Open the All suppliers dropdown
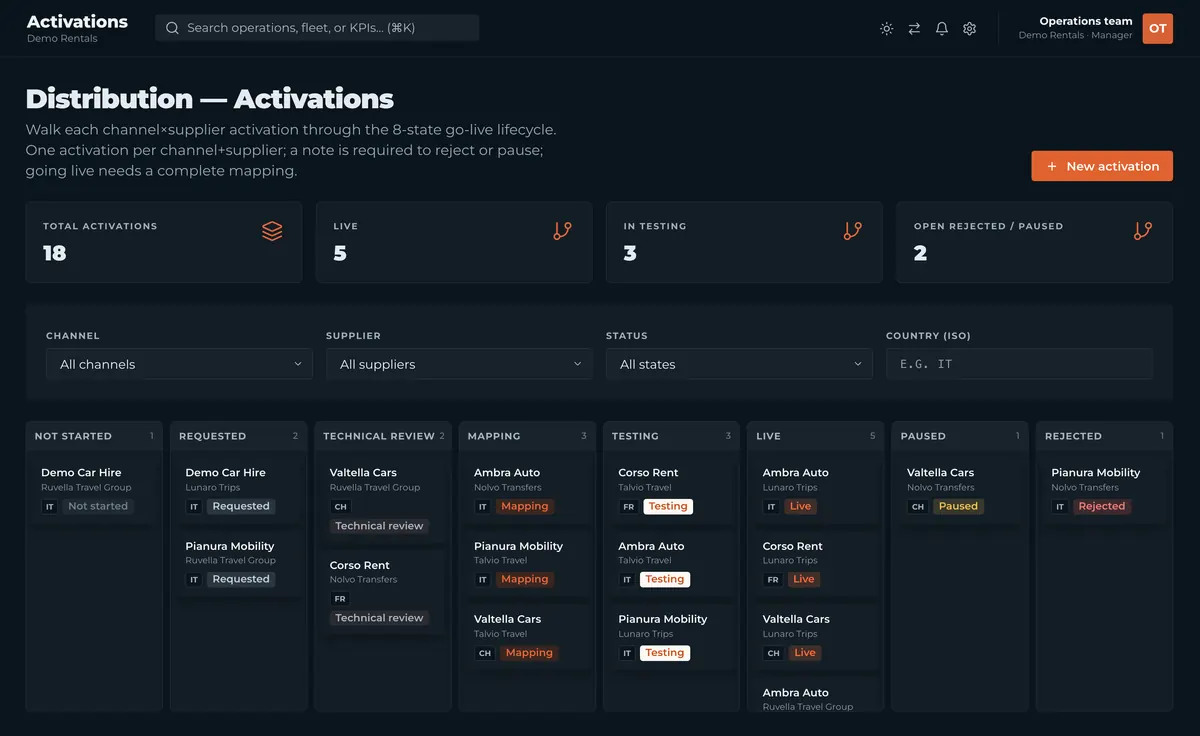The image size is (1200, 736). 459,364
